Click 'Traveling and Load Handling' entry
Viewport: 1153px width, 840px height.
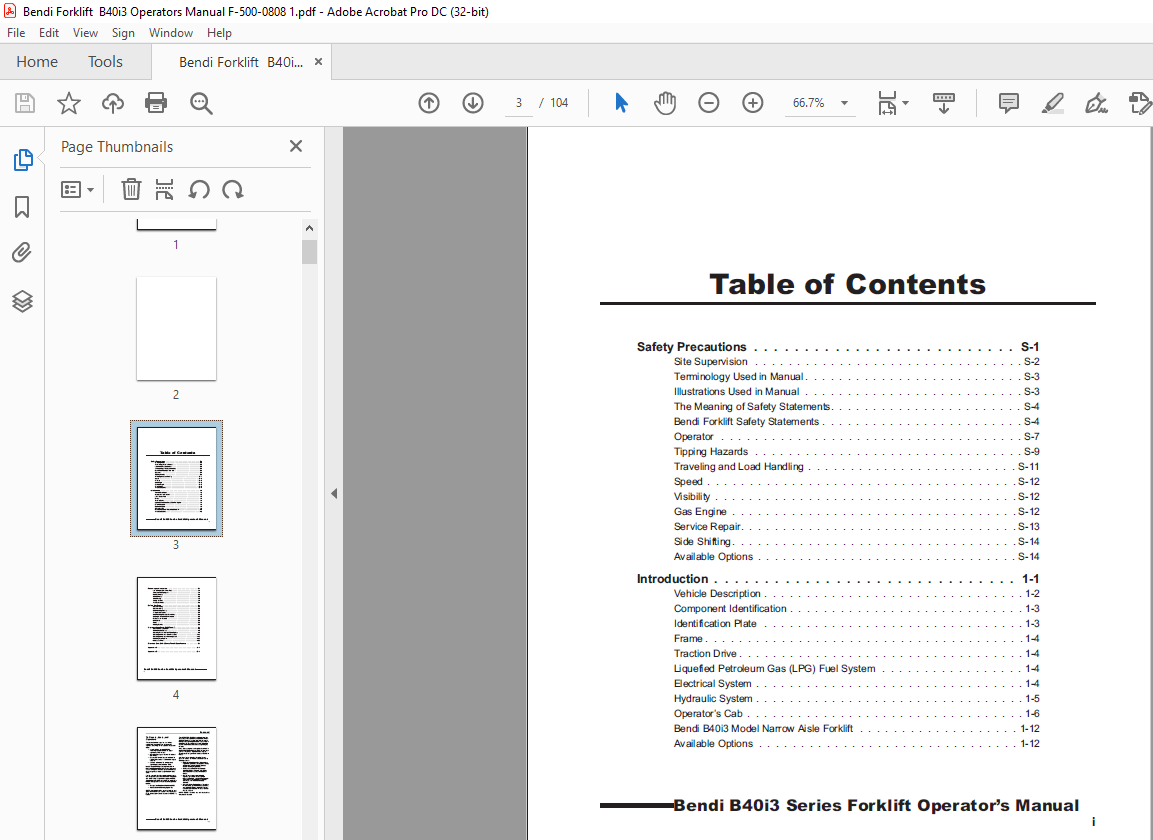coord(738,466)
